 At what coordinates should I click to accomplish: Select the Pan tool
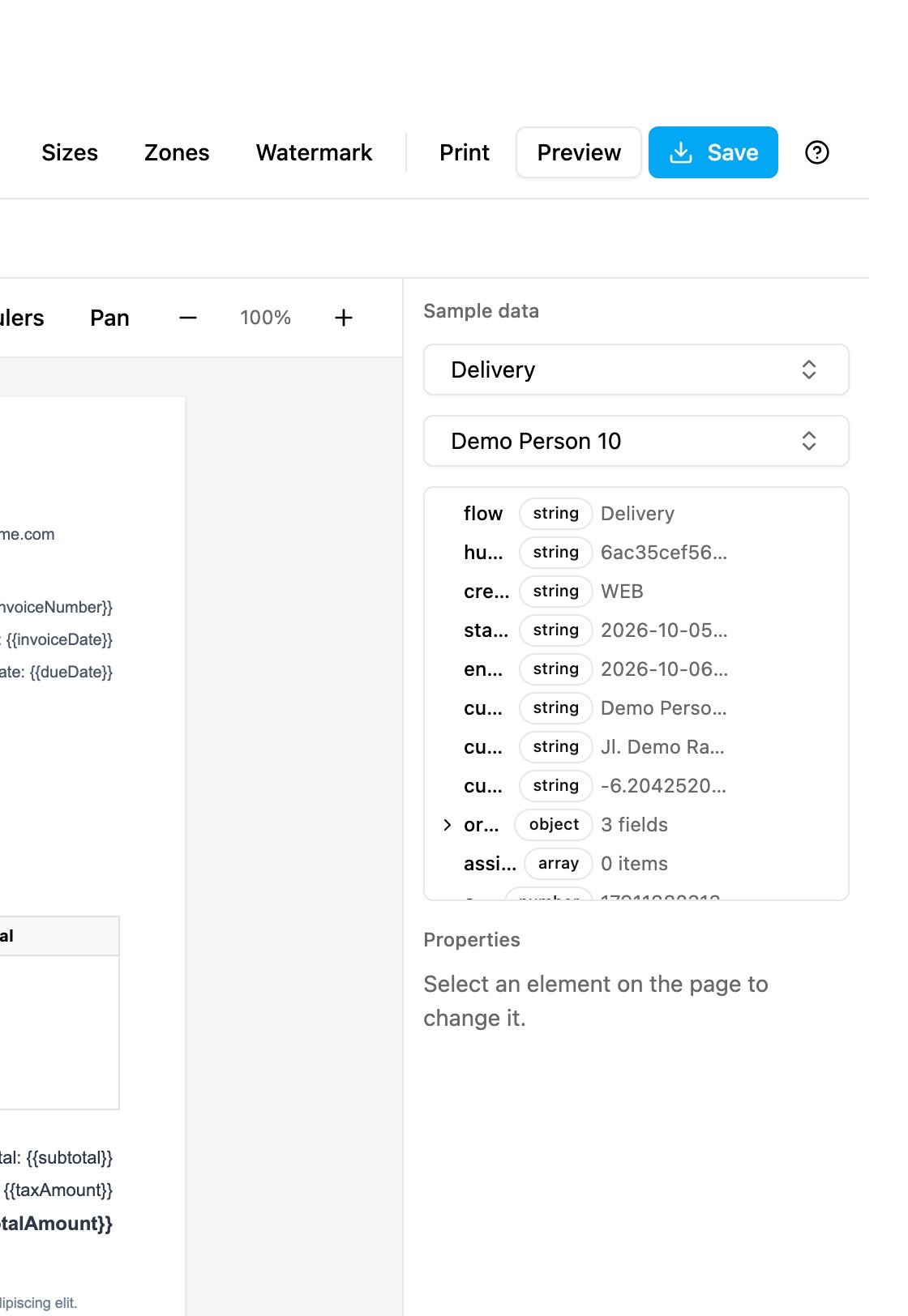tap(109, 318)
